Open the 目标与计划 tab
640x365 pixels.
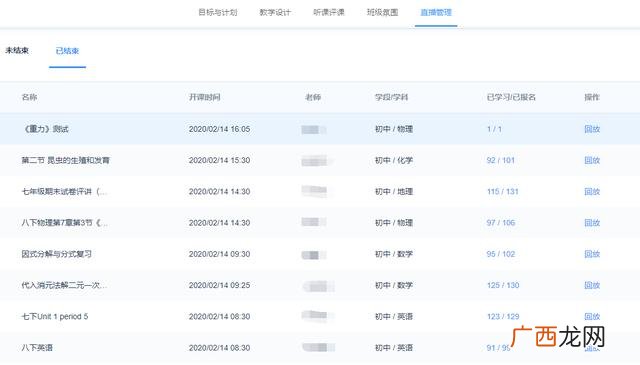[218, 13]
